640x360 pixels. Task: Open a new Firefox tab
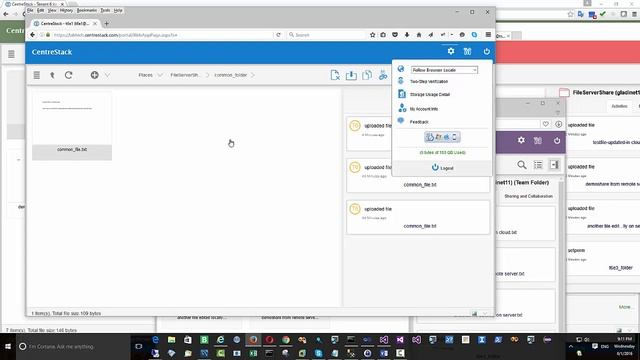[x=107, y=24]
